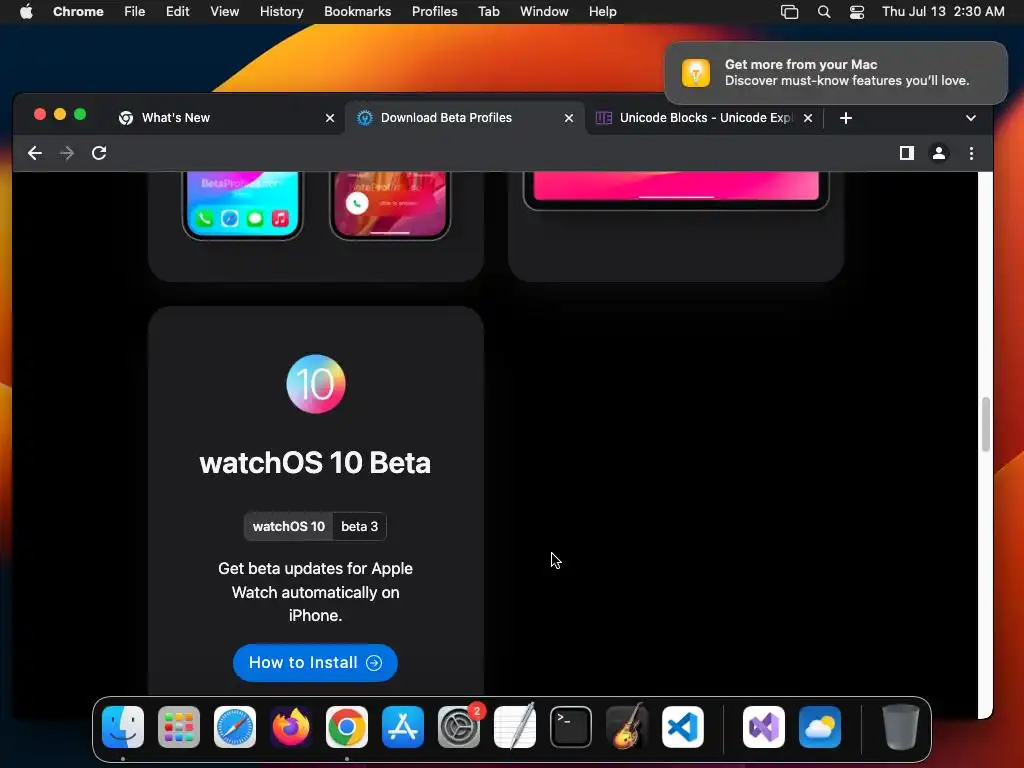Open the Chrome profile icon
The height and width of the screenshot is (768, 1024).
[x=938, y=153]
